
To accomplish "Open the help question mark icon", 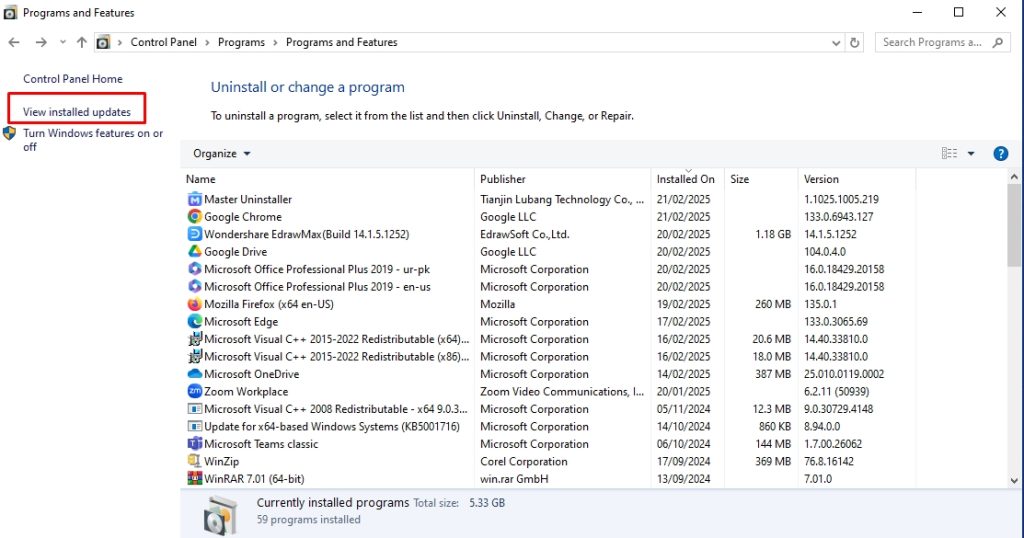I will tap(1000, 153).
